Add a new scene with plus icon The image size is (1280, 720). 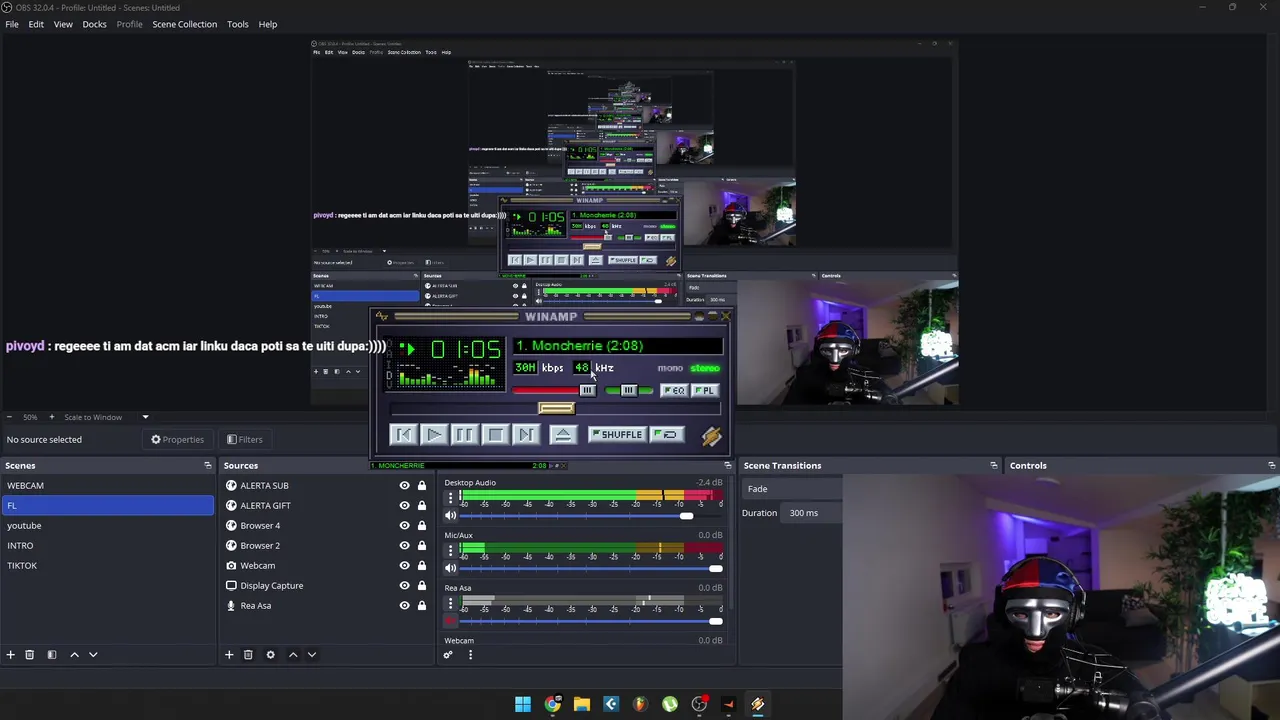pos(11,655)
